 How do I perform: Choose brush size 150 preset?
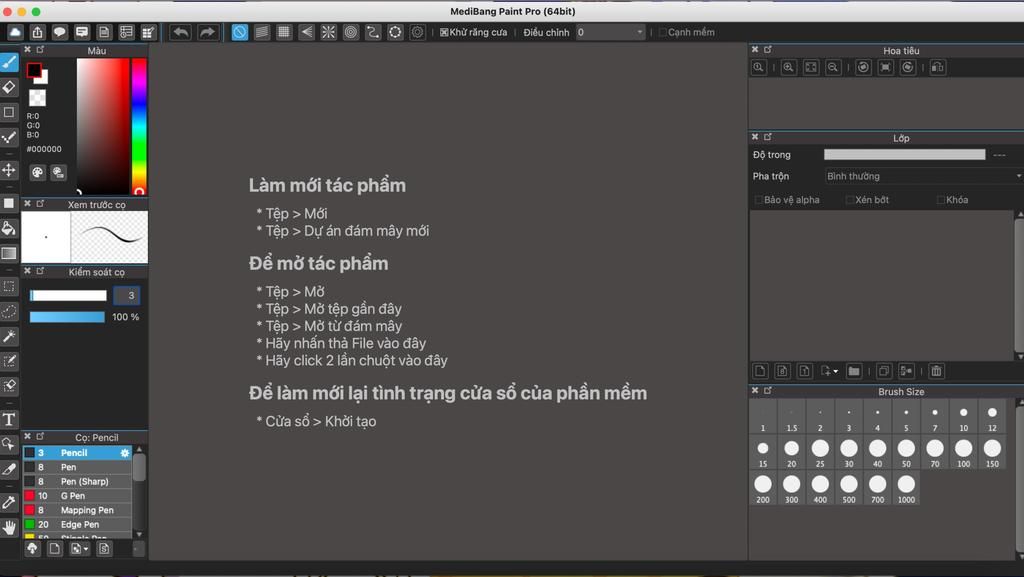992,452
